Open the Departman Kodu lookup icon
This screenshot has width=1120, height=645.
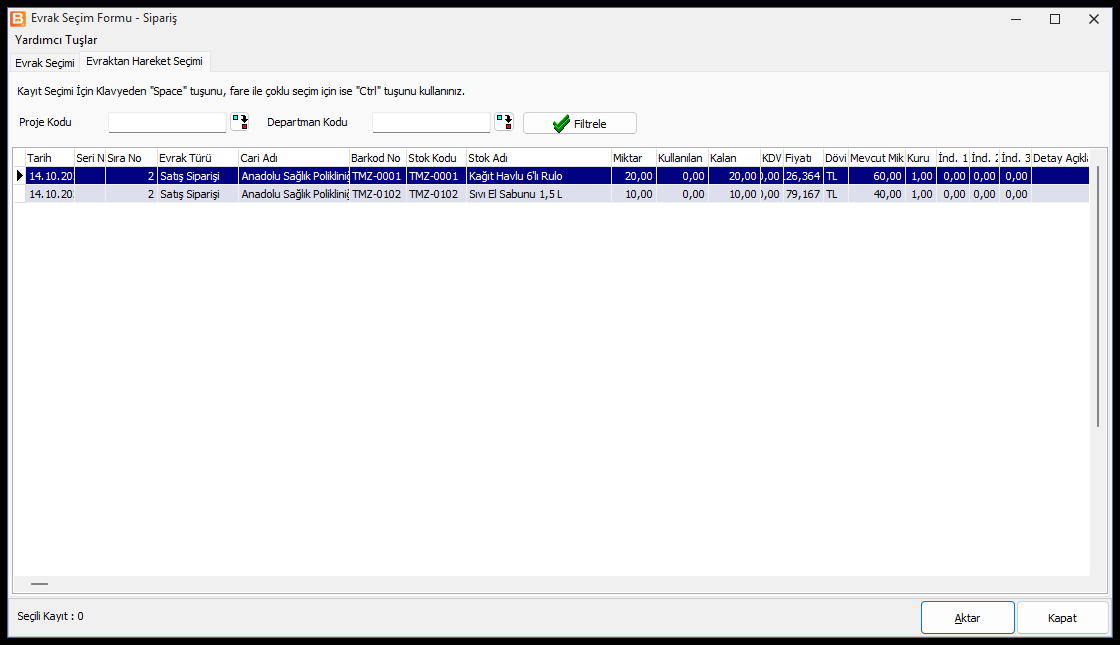(x=504, y=122)
